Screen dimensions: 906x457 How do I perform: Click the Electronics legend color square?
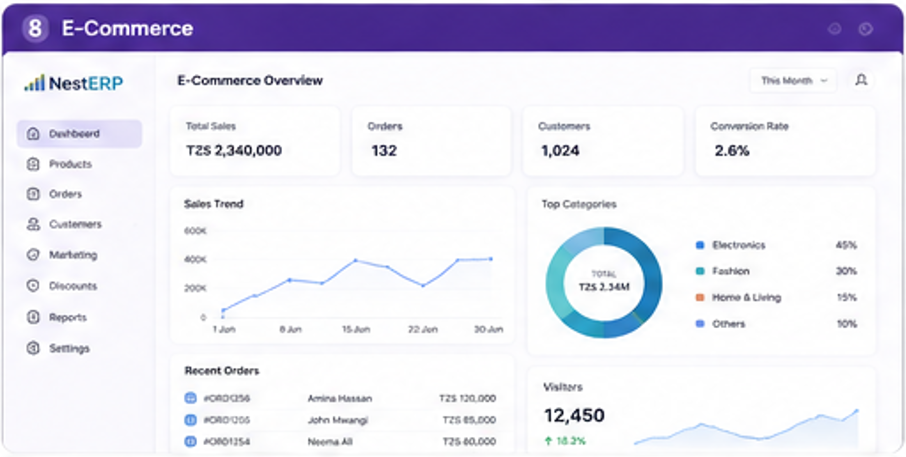click(700, 245)
